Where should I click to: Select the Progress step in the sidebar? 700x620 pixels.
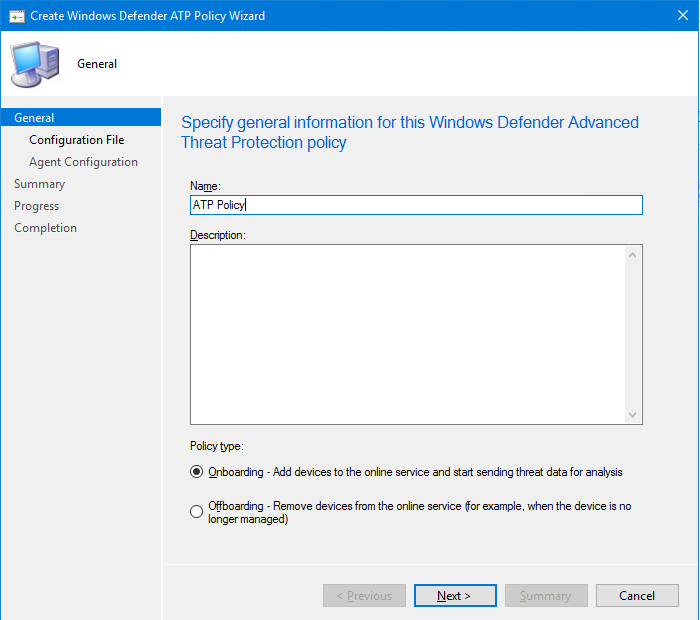pos(37,206)
